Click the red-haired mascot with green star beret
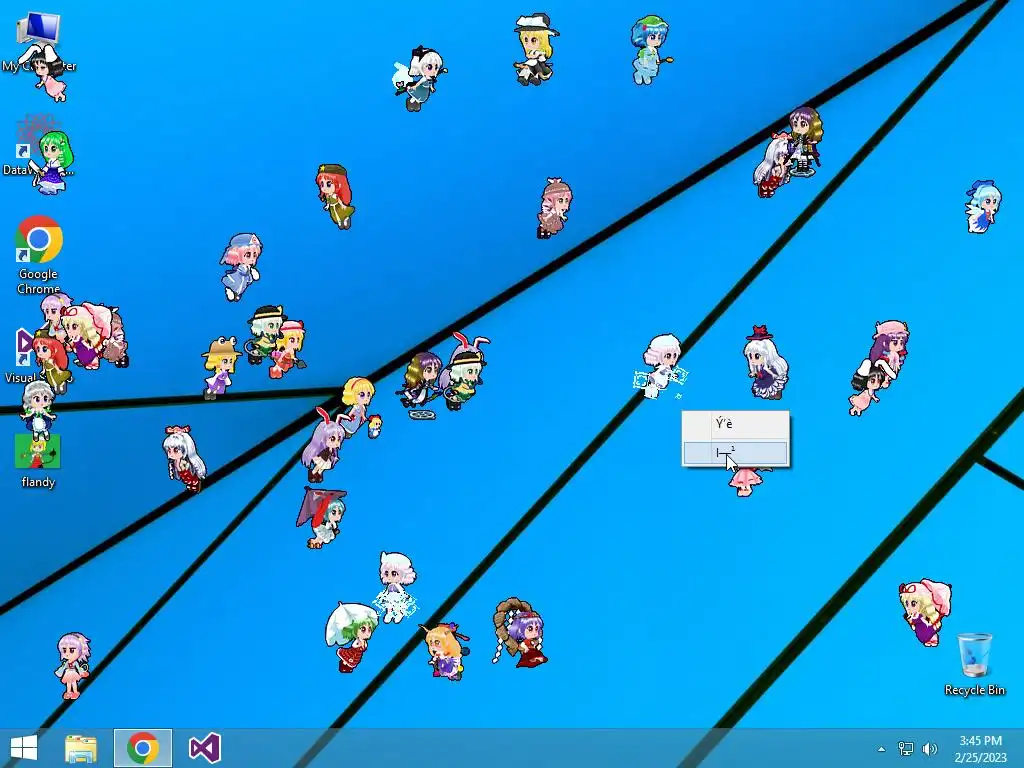This screenshot has width=1024, height=768. 336,196
